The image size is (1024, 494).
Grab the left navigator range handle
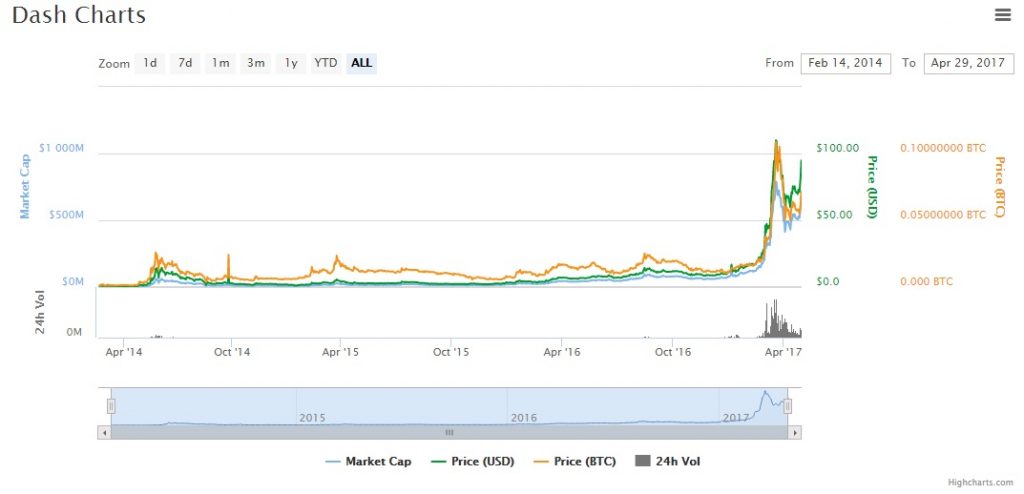point(111,406)
